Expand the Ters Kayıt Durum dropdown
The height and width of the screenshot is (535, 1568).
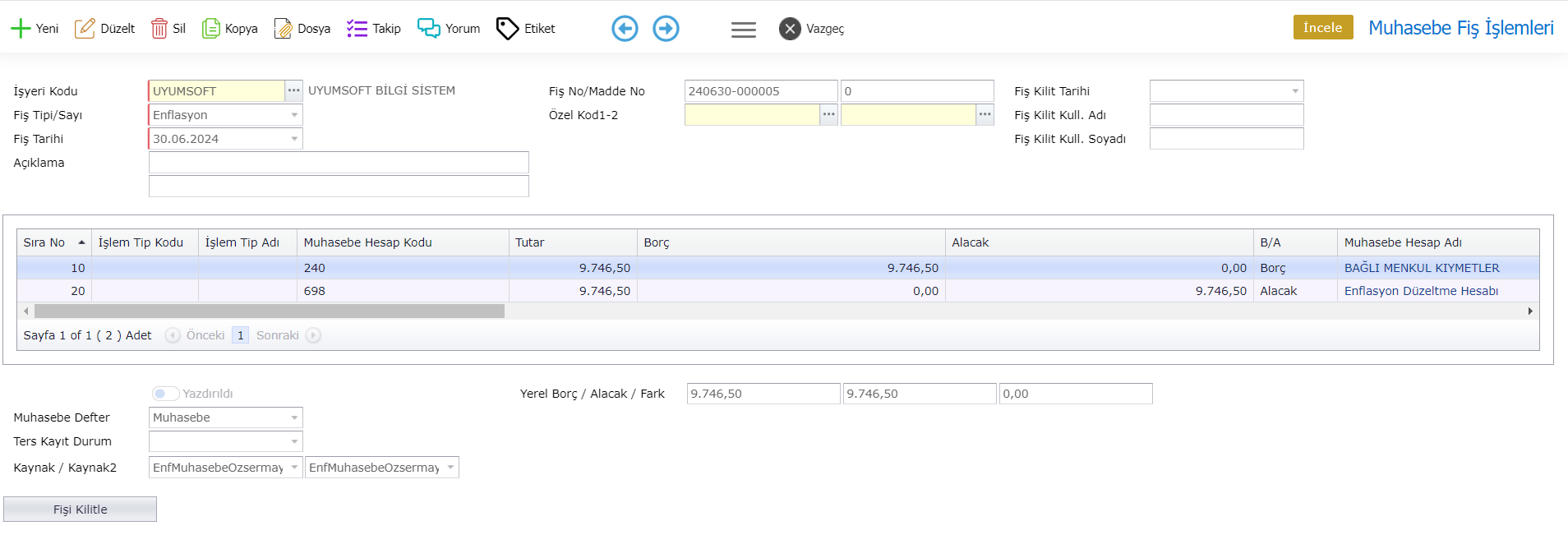(x=294, y=441)
